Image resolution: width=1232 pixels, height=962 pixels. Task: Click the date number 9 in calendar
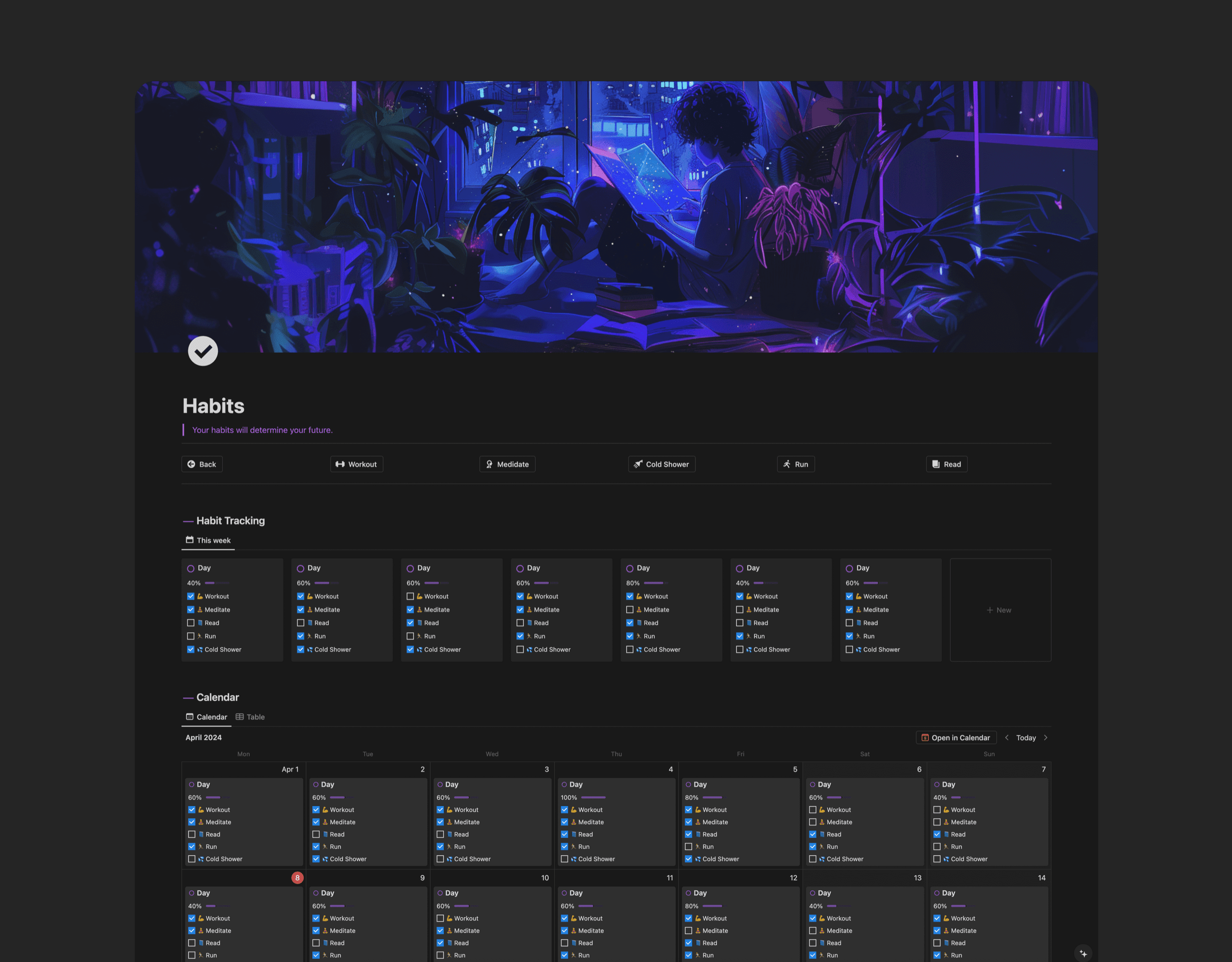point(423,878)
